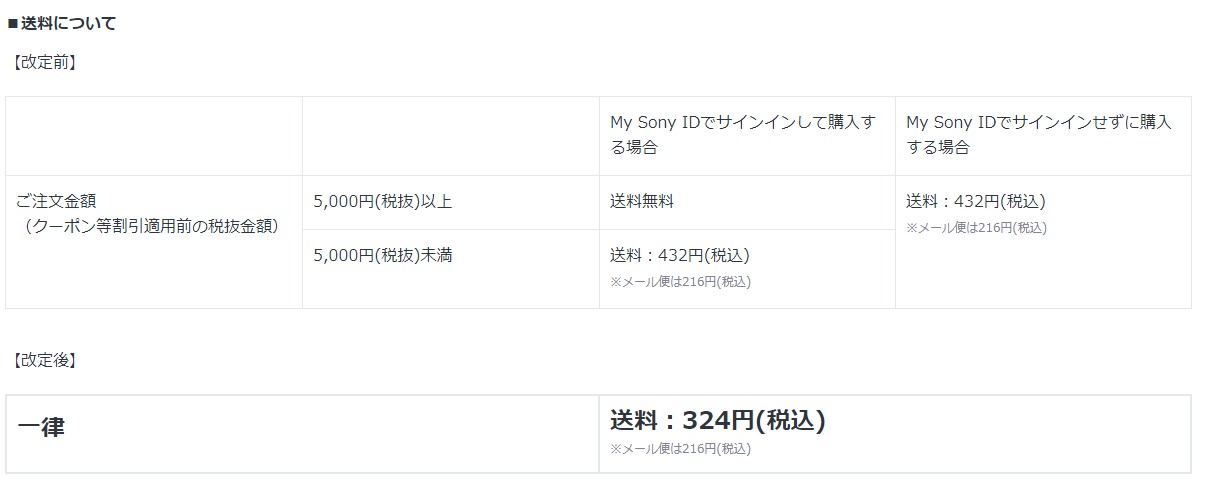Click the empty second header cell
Screen dimensions: 1209x493
point(451,136)
